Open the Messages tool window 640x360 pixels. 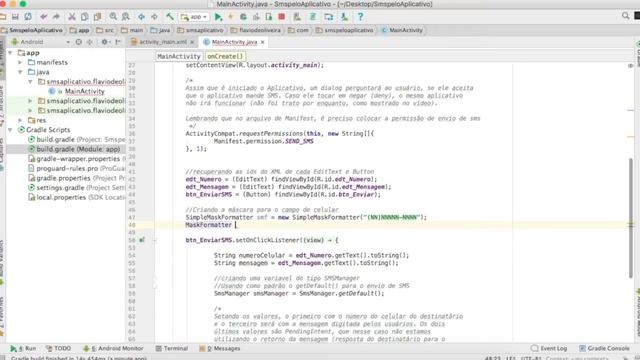coord(220,349)
